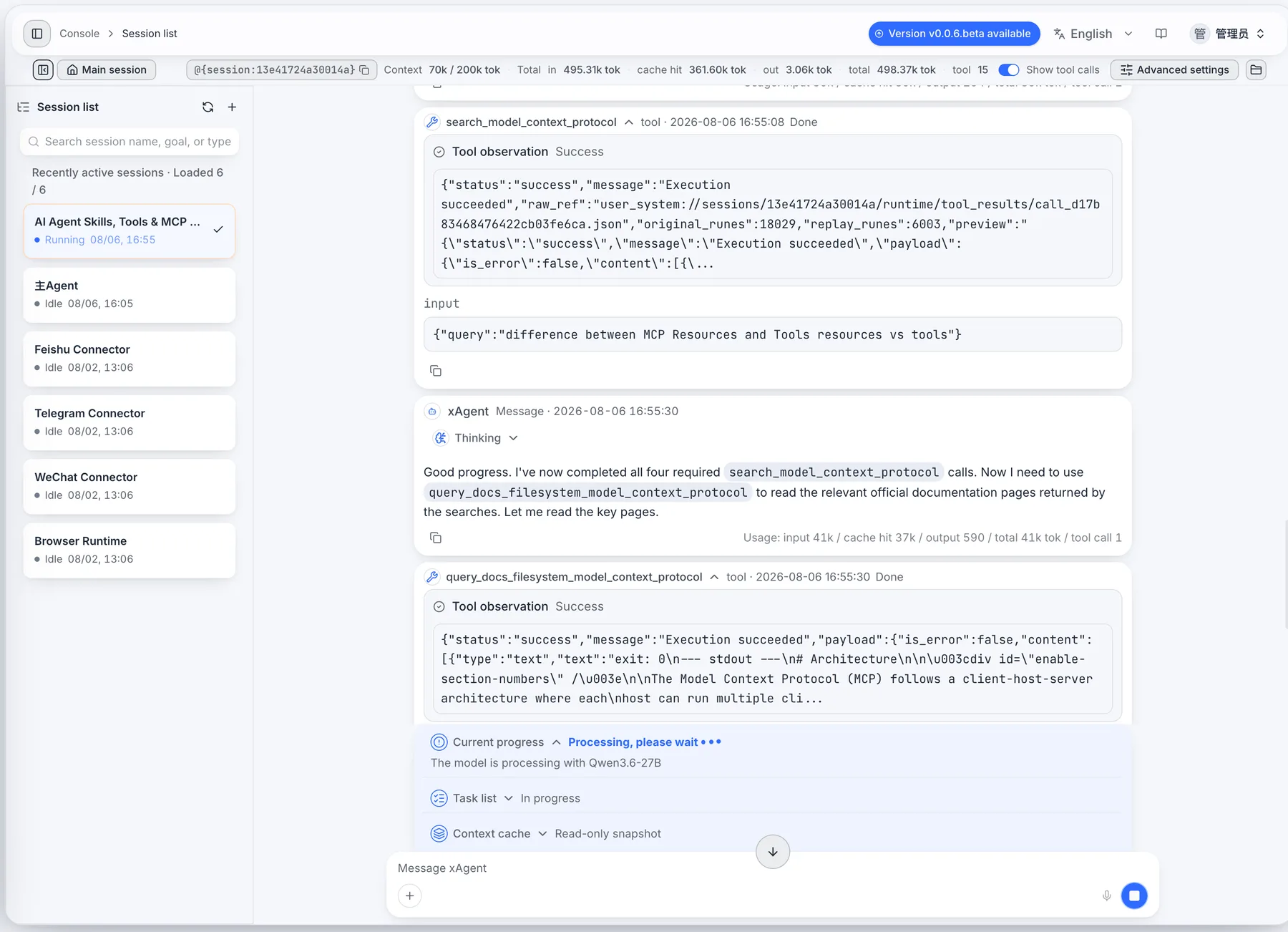
Task: Copy the session ID reference
Action: [364, 69]
